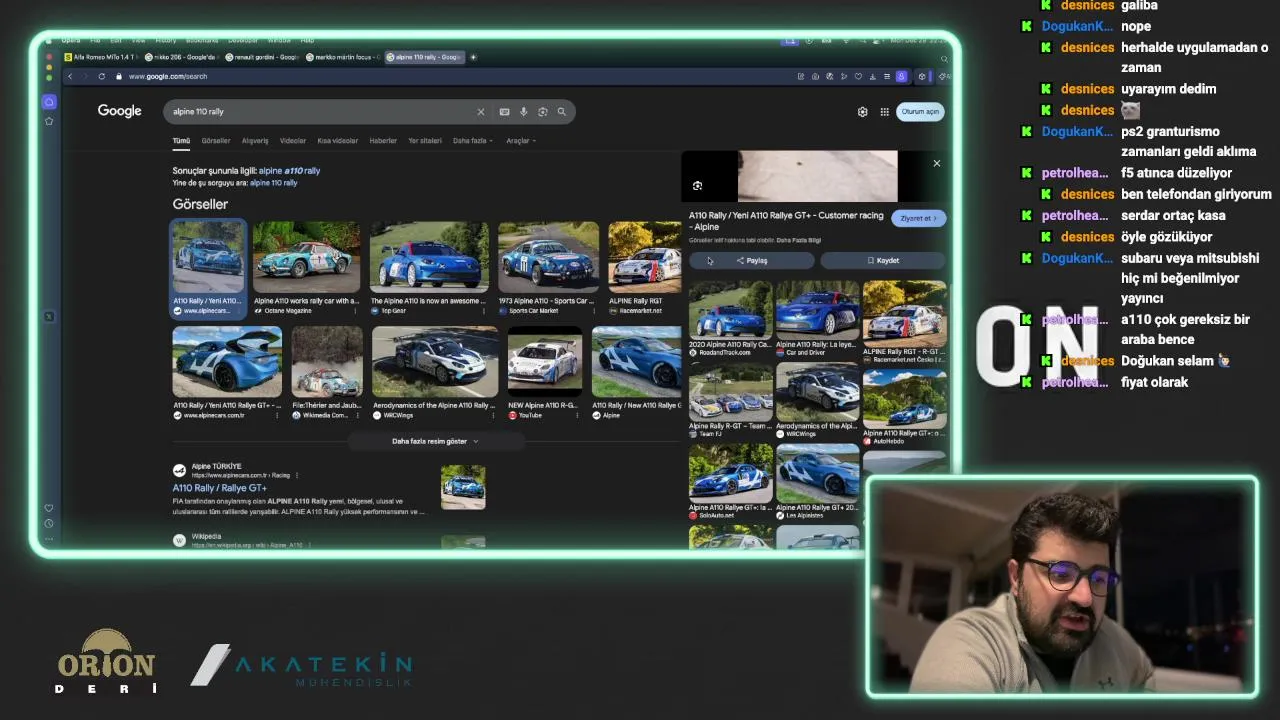This screenshot has width=1280, height=720.
Task: Submit search with the magnifier icon
Action: [x=562, y=112]
